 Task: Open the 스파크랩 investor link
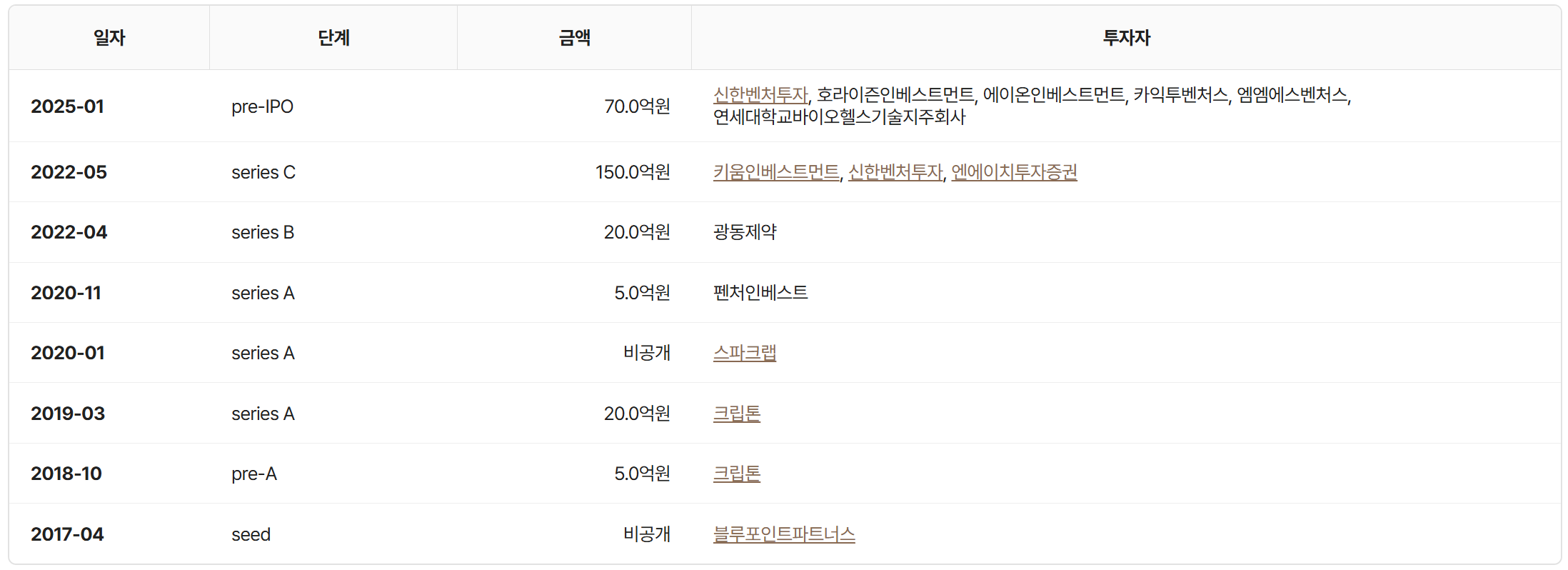click(744, 353)
